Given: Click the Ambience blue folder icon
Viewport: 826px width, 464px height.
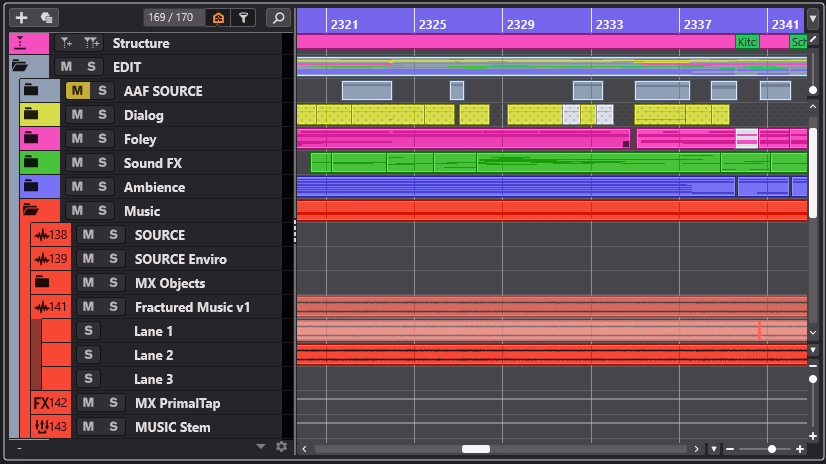Looking at the screenshot, I should 31,186.
